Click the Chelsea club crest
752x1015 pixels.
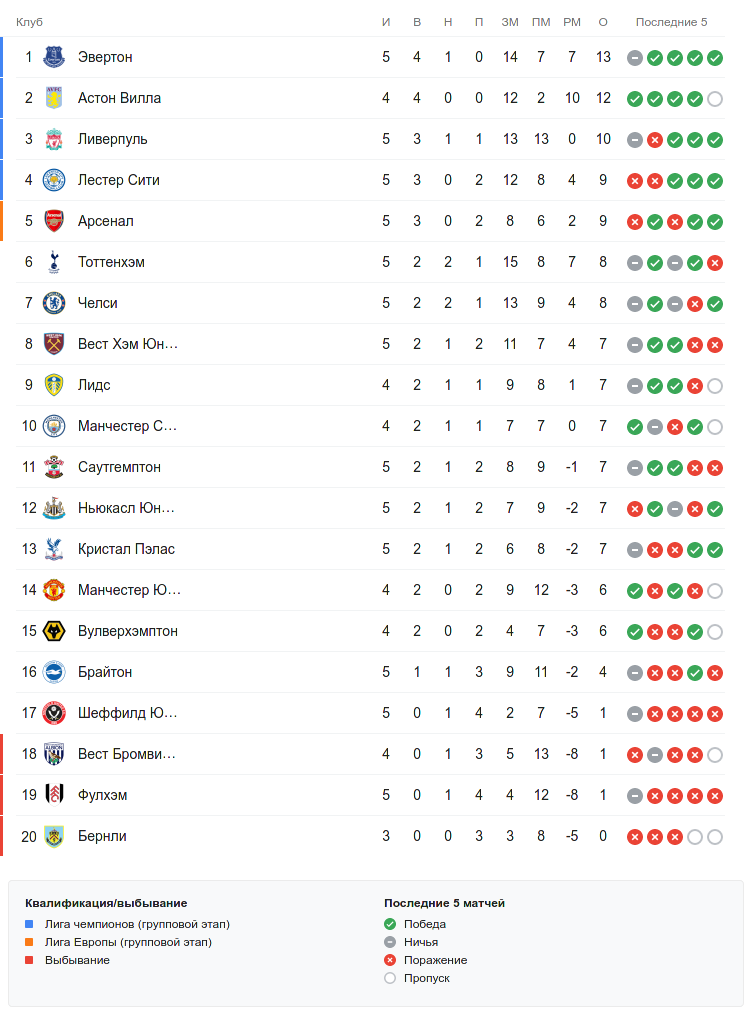pos(54,303)
